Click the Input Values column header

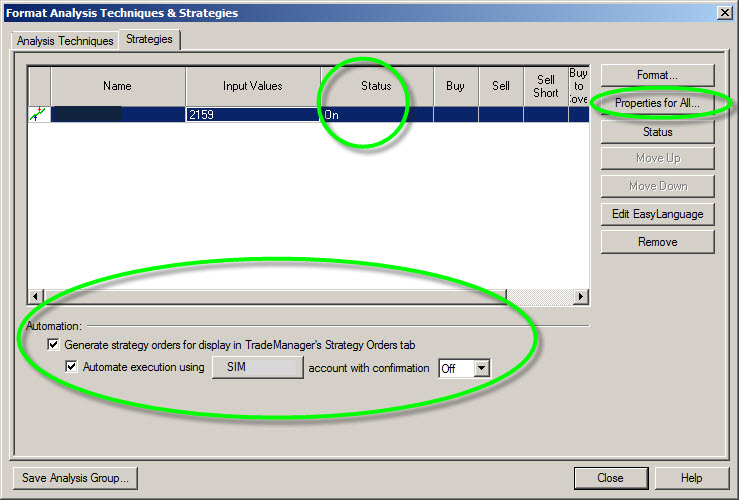coord(253,86)
